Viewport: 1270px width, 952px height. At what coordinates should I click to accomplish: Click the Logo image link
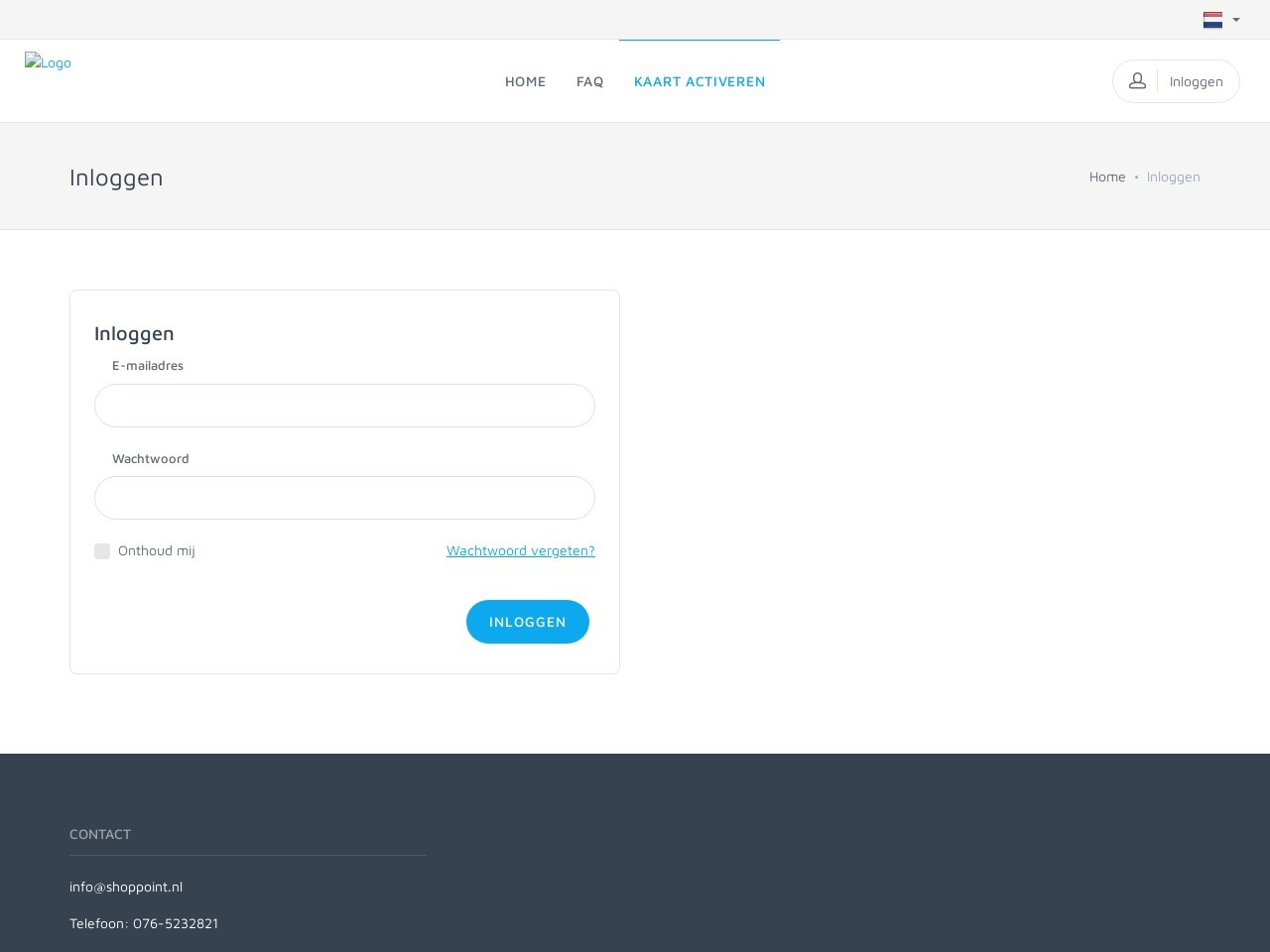click(48, 62)
